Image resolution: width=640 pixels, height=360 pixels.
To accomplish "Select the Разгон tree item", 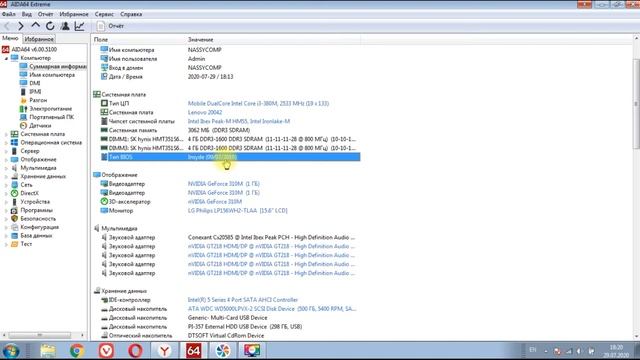I will pos(38,100).
